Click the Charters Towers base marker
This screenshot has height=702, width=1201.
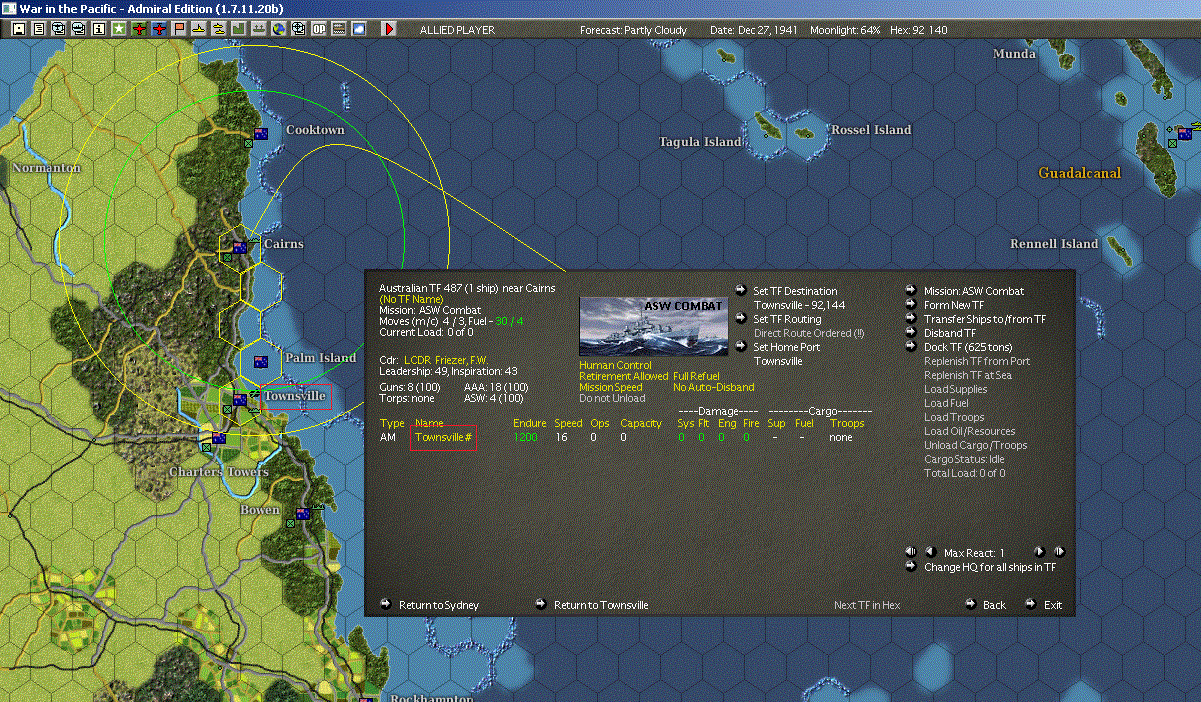[x=217, y=438]
